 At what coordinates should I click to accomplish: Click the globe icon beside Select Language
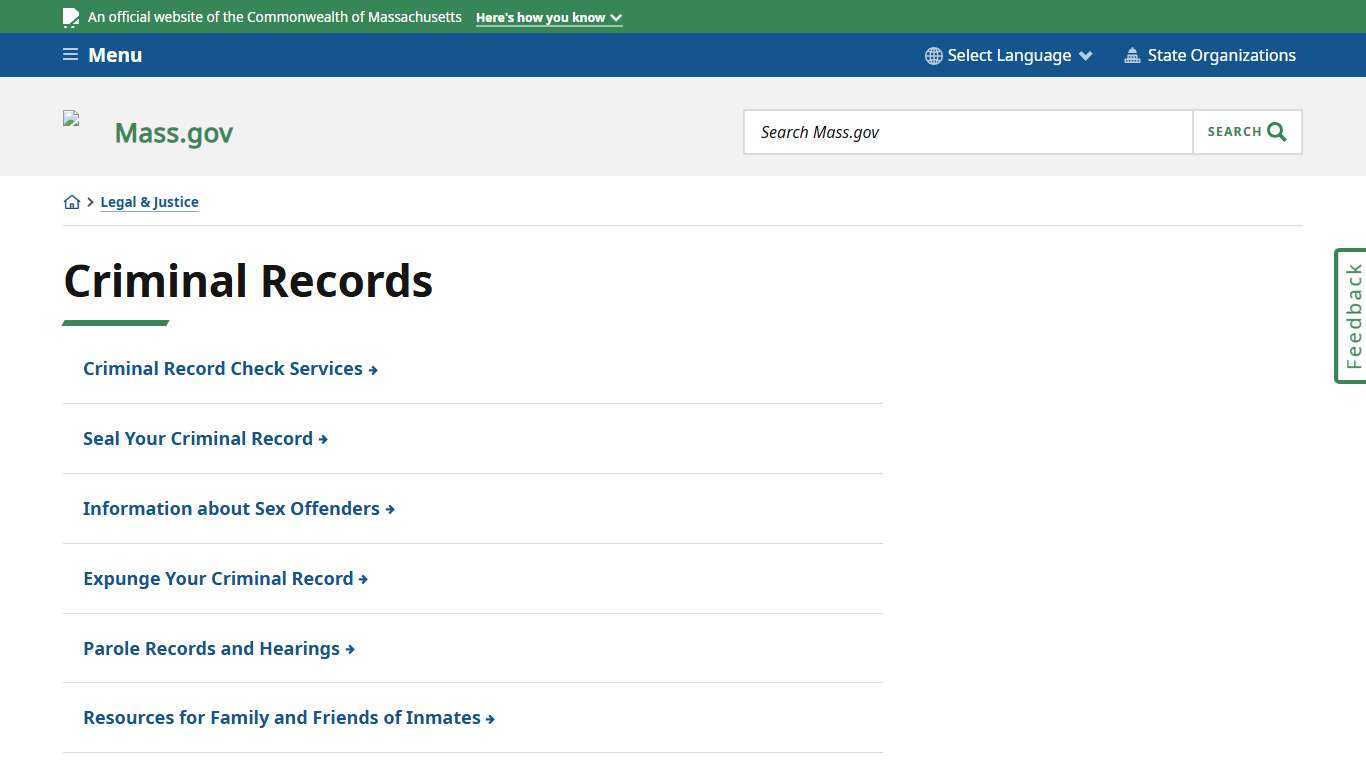pos(933,55)
